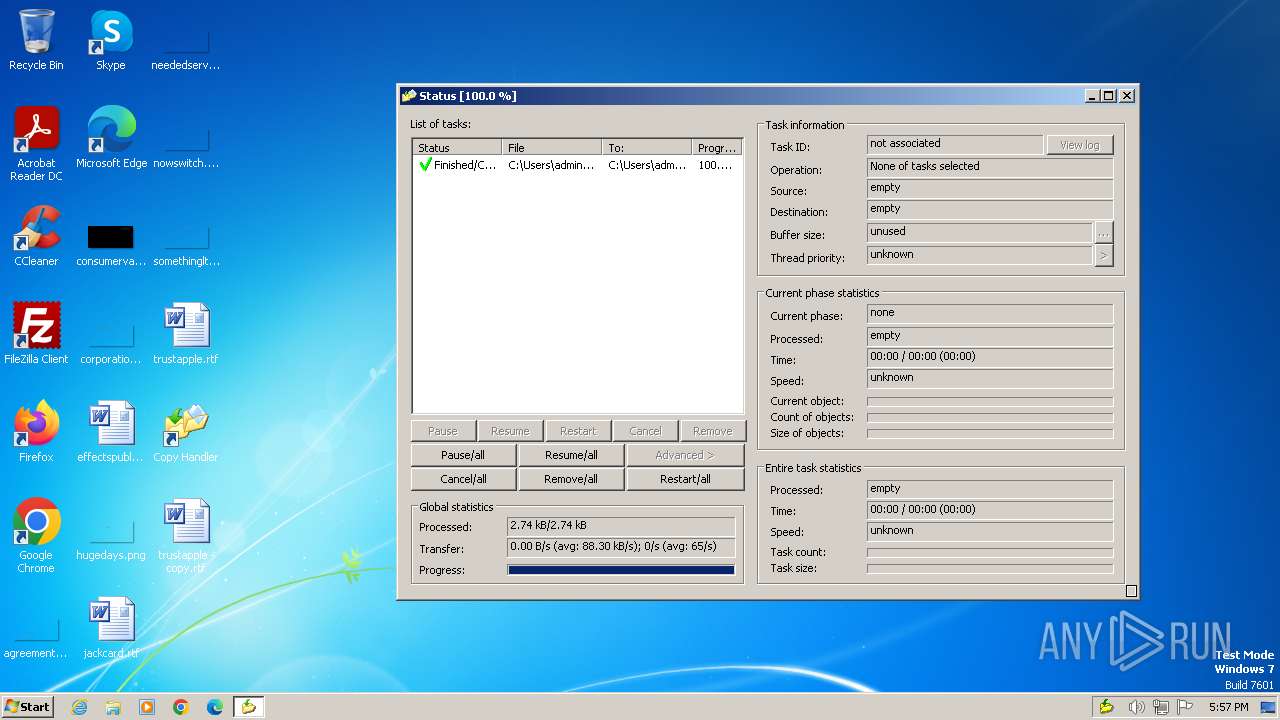Sort the task list by the Progr... column
This screenshot has height=720, width=1280.
click(717, 147)
